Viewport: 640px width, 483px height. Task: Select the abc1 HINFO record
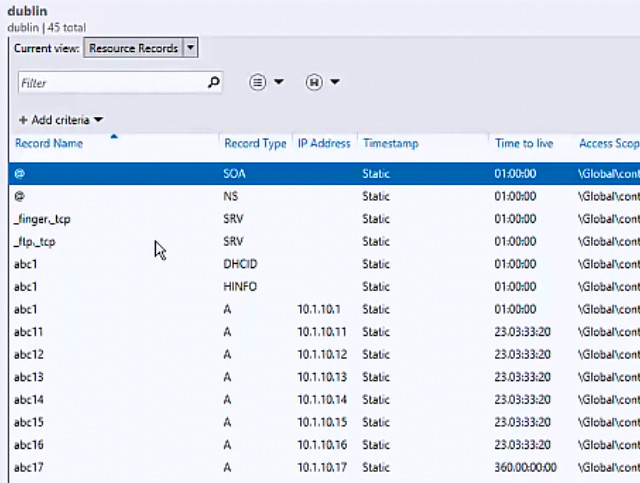324,287
